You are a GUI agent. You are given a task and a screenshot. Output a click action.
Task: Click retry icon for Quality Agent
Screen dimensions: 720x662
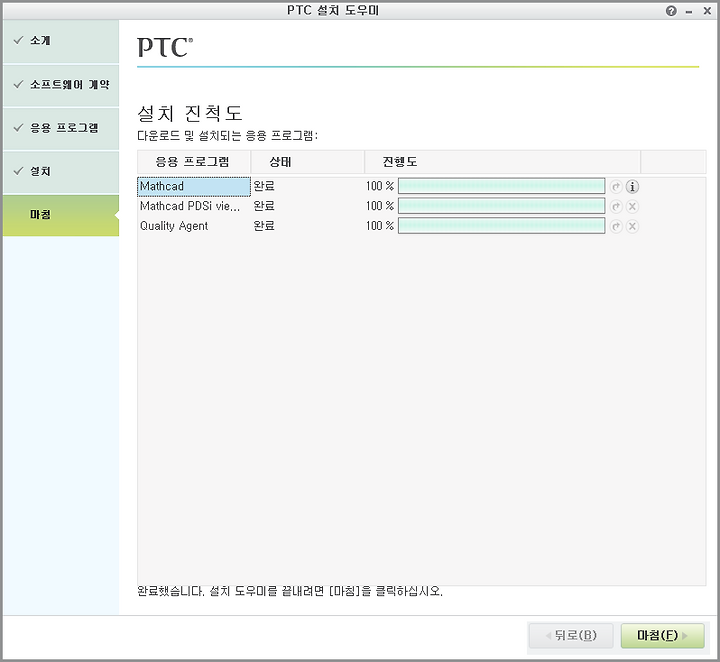click(x=616, y=226)
